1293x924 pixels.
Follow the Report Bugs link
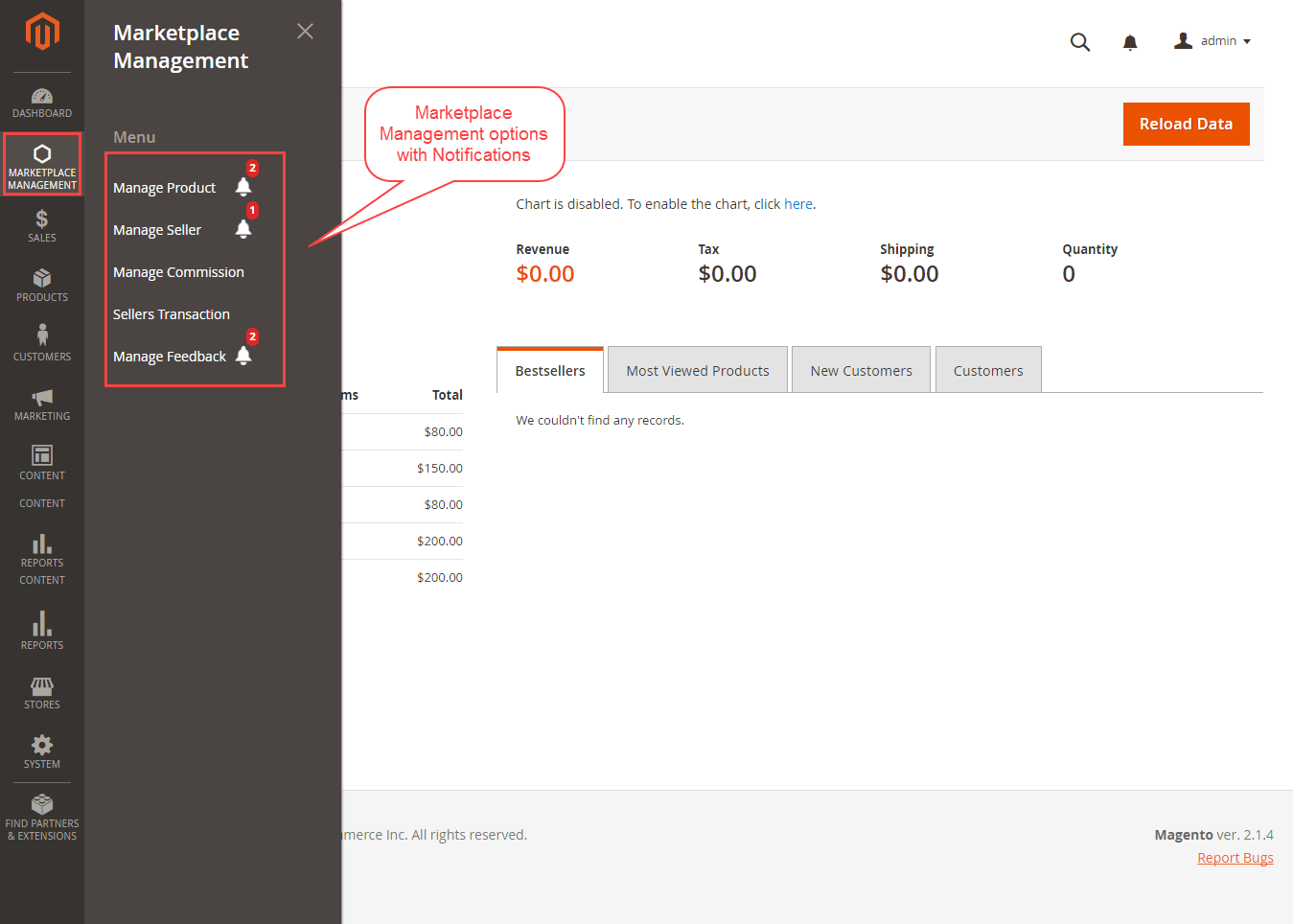(x=1235, y=857)
